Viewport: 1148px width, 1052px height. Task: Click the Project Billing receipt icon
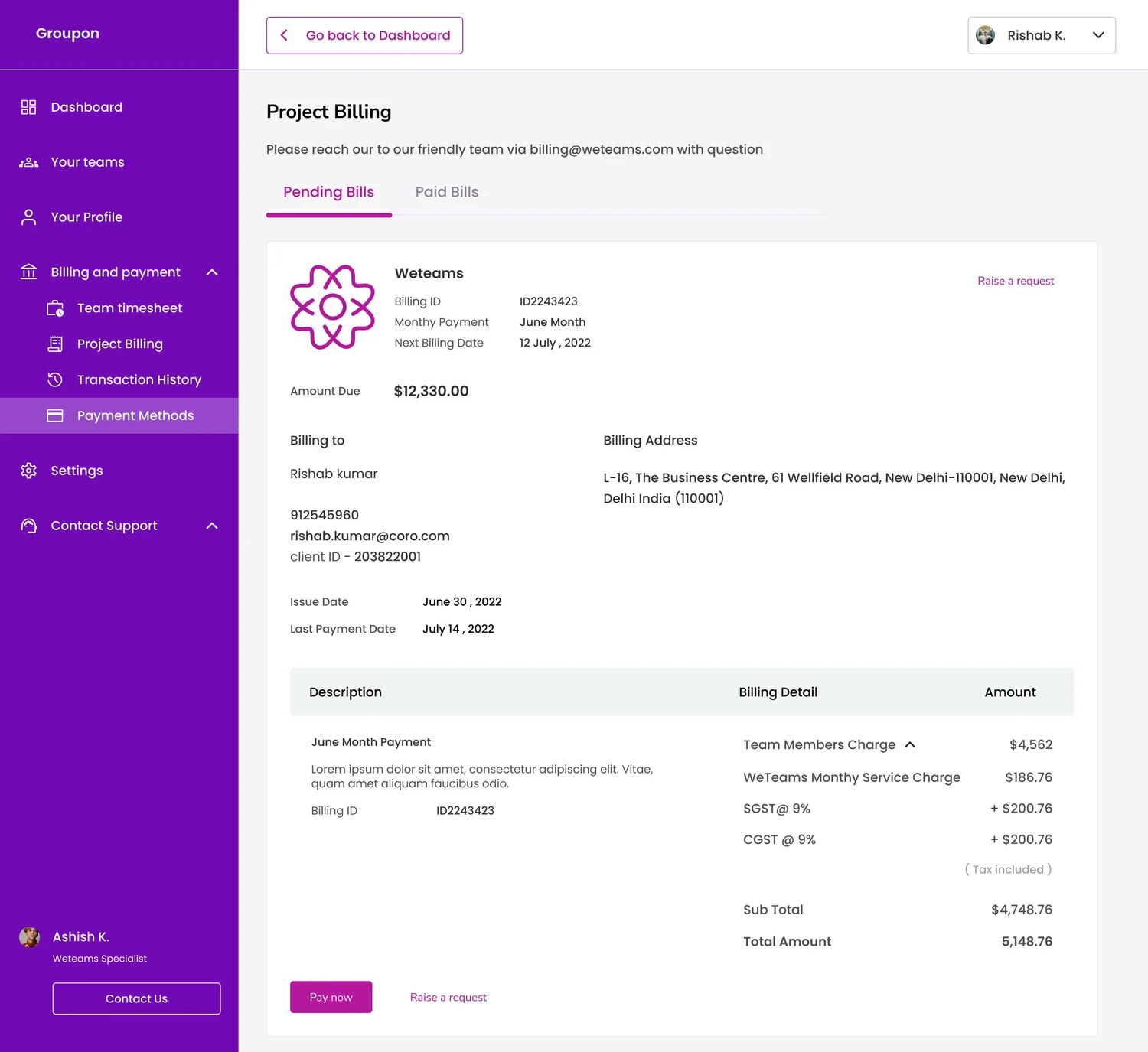(55, 344)
